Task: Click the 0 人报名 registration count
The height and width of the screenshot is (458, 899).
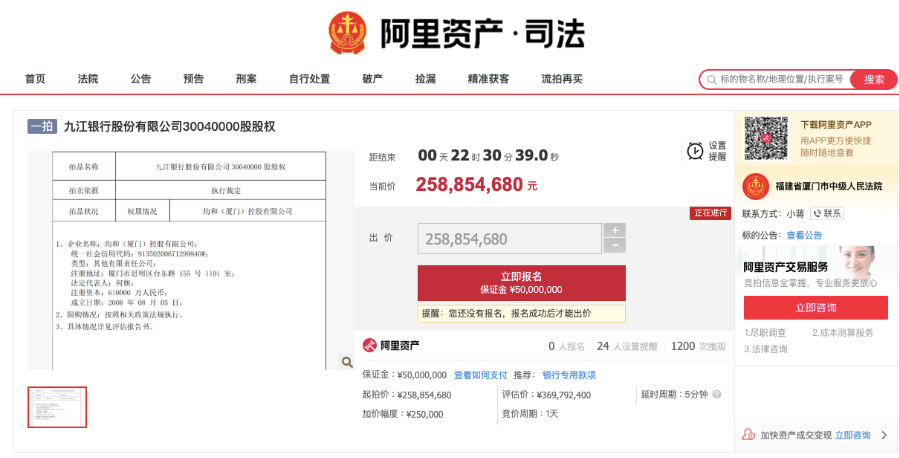Action: tap(566, 346)
